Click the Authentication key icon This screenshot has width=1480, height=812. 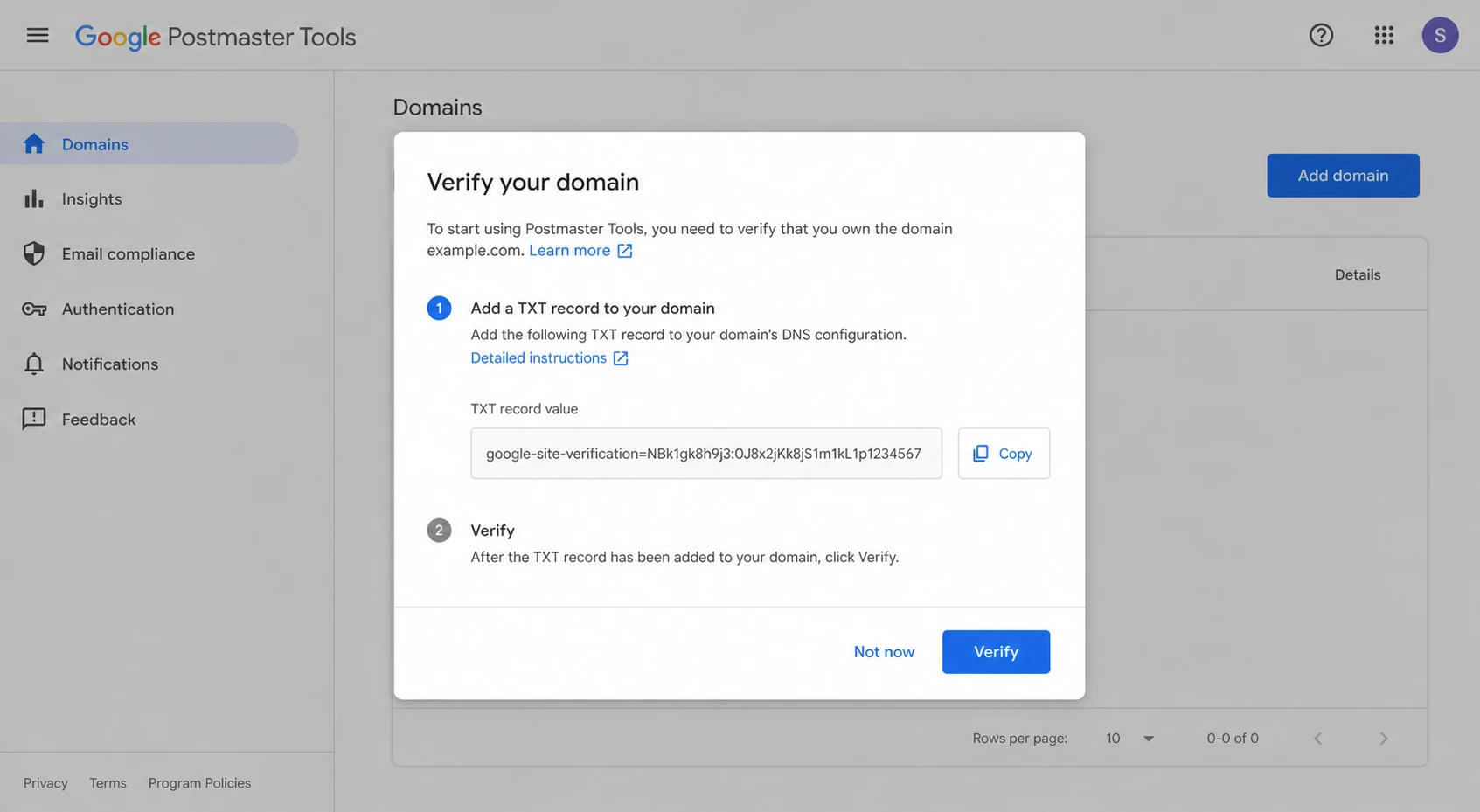[x=34, y=309]
